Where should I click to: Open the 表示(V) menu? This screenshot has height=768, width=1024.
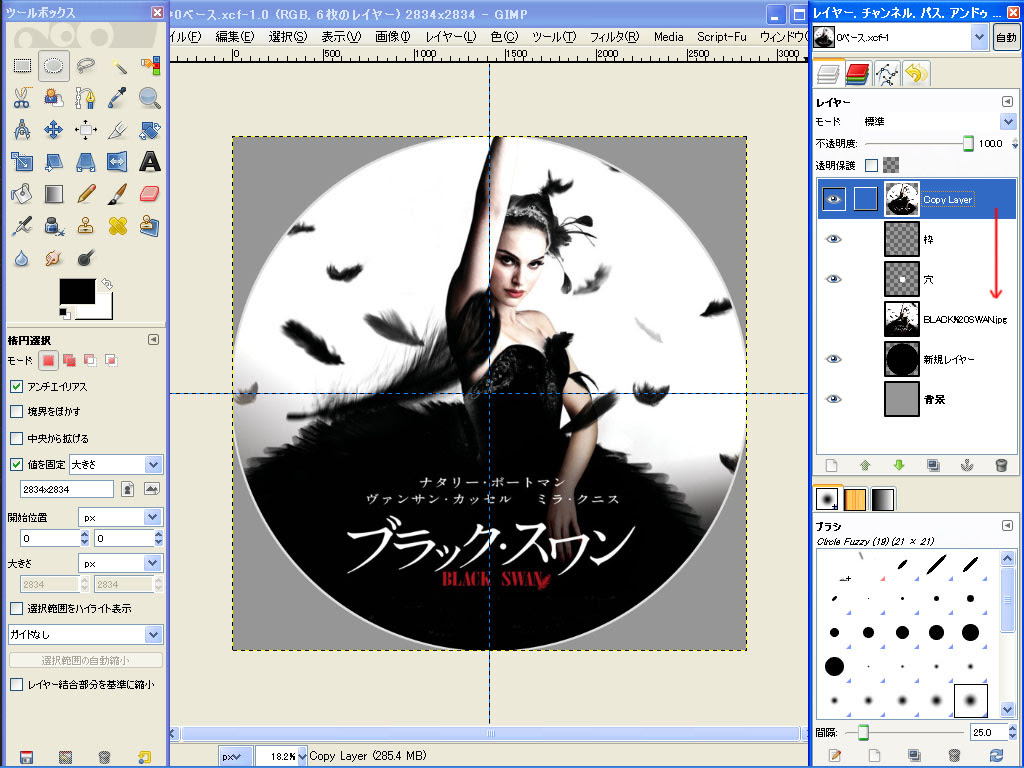point(340,37)
